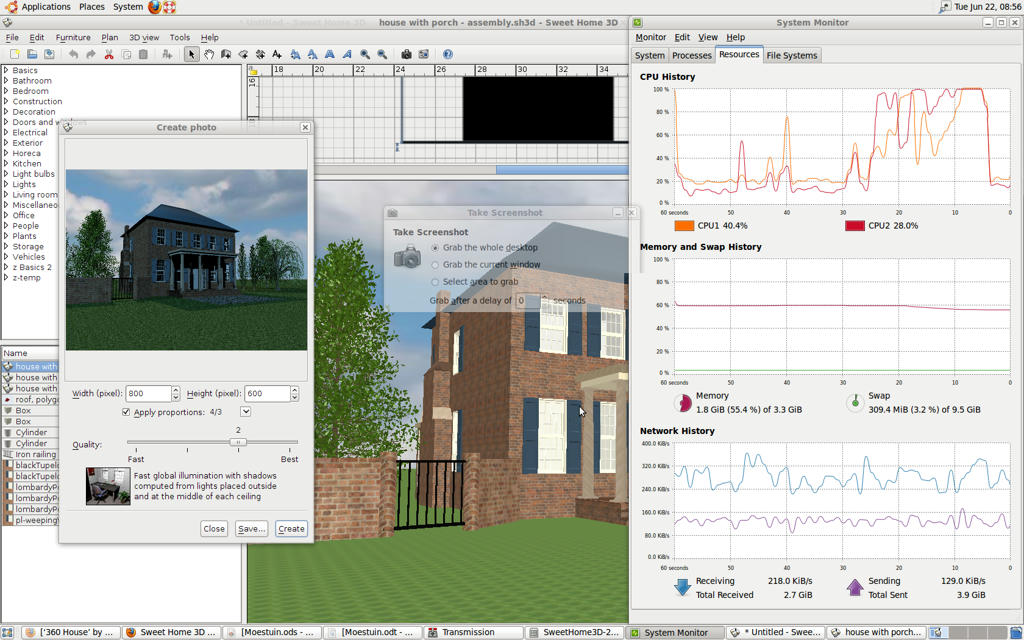The width and height of the screenshot is (1024, 640).
Task: Switch to System Monitor taskbar button
Action: point(676,632)
